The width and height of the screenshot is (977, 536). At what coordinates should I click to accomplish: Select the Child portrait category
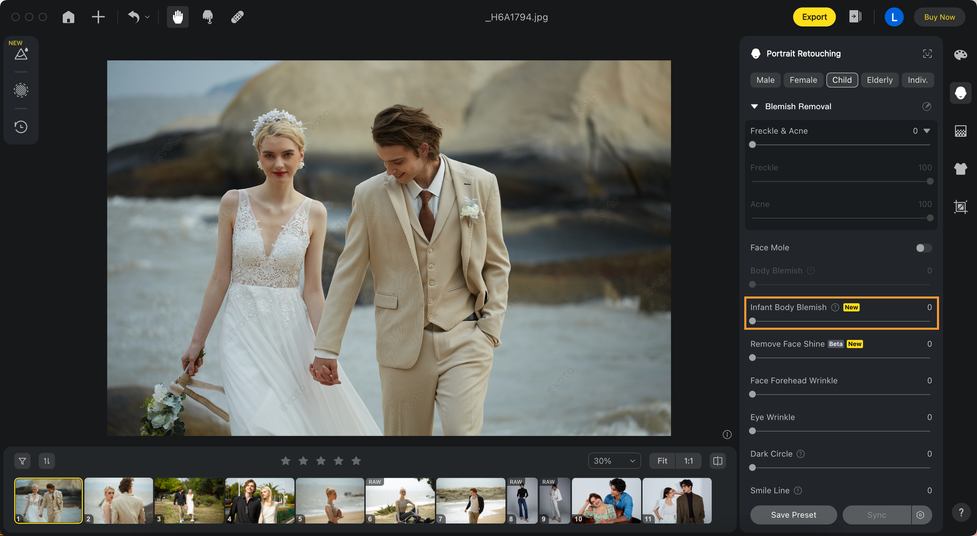tap(842, 80)
